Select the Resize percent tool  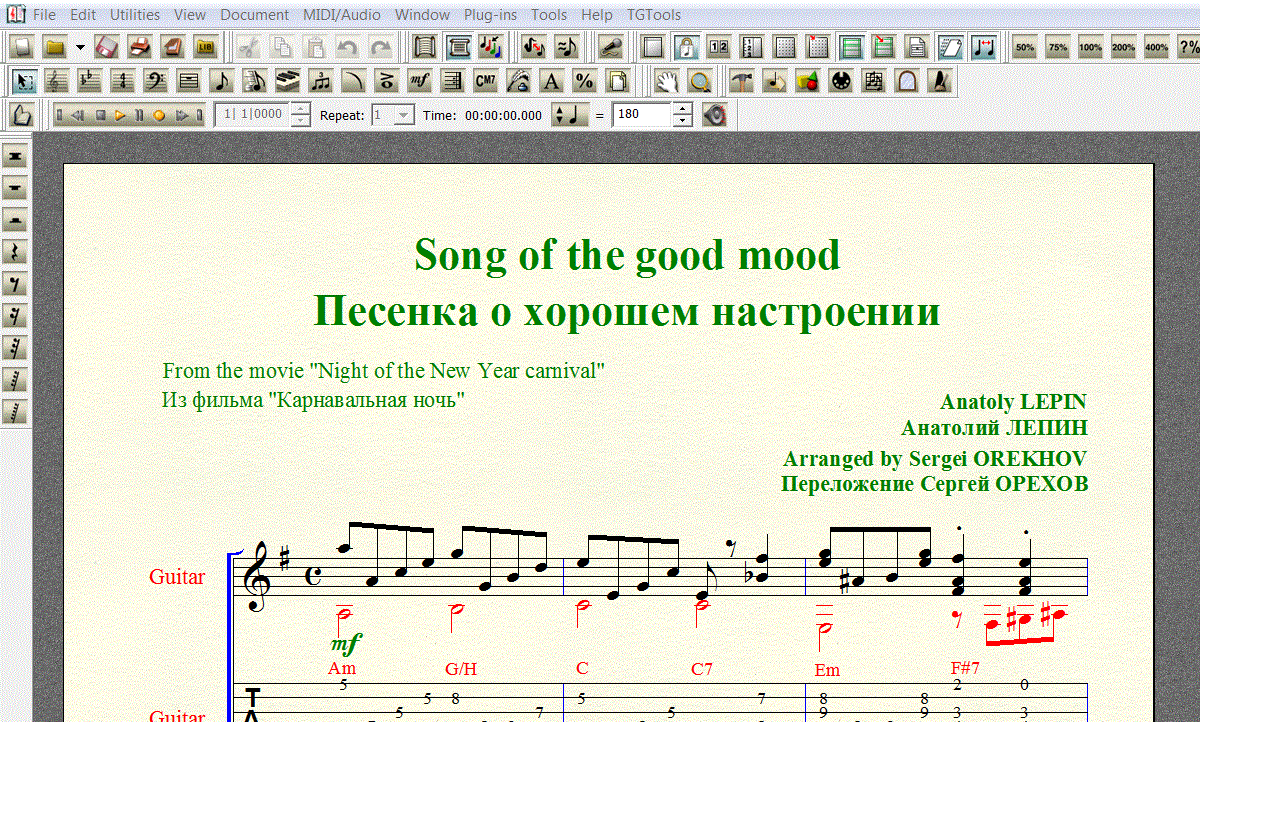(x=584, y=81)
